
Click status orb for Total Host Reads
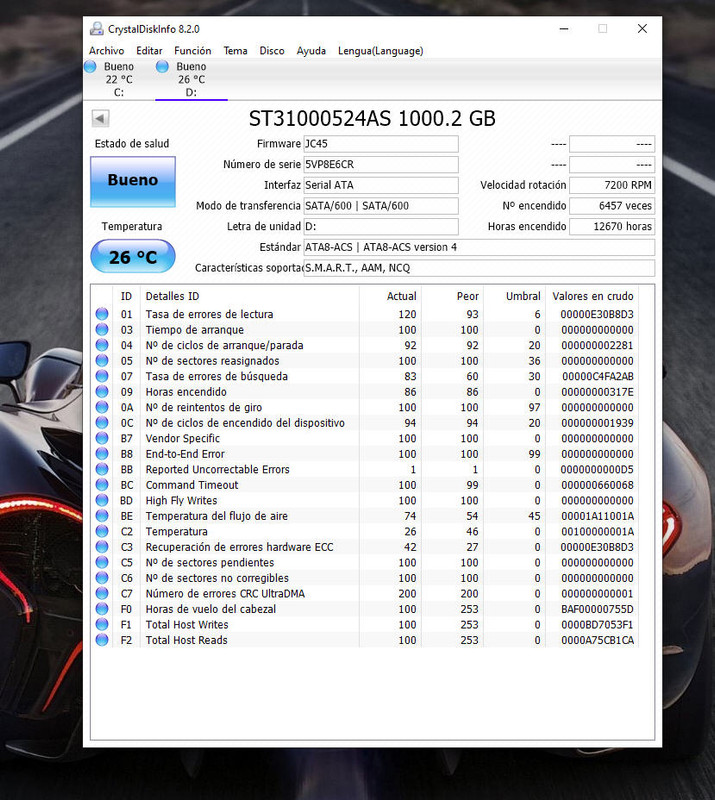pos(102,639)
